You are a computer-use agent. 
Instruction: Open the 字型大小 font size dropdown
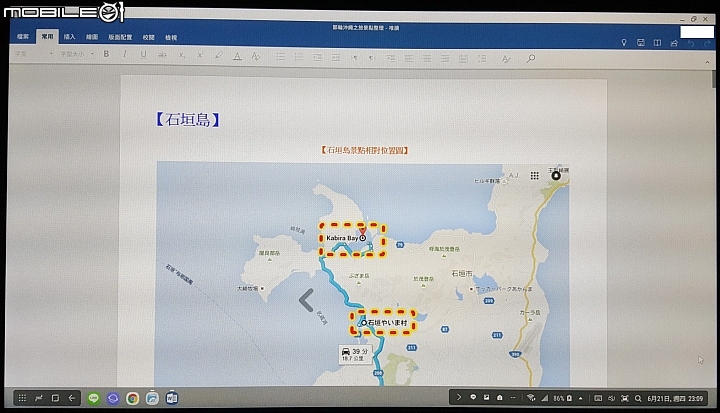77,54
